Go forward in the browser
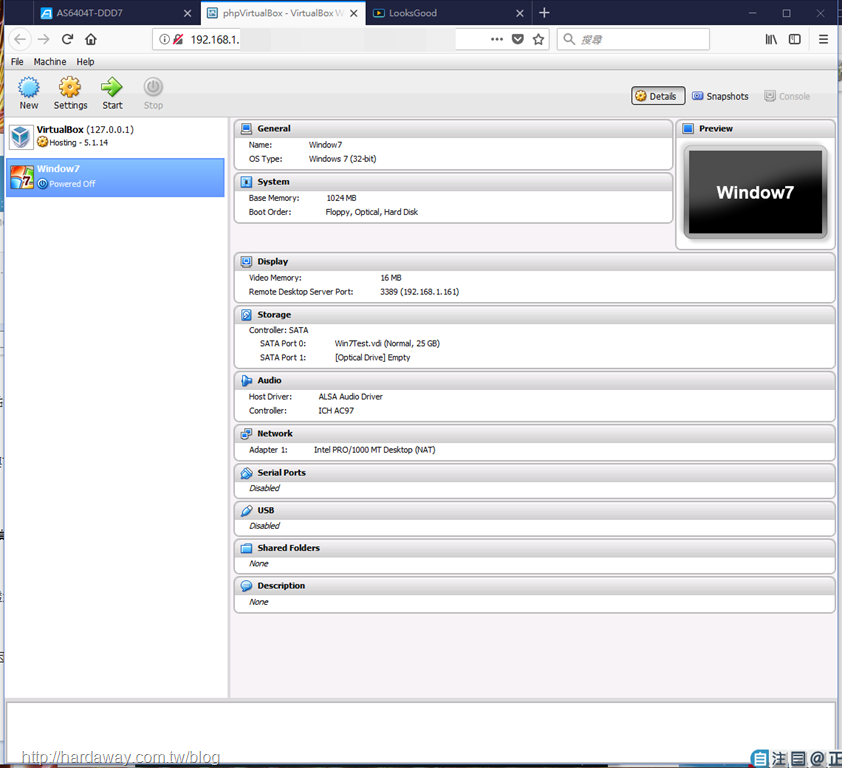The image size is (842, 768). coord(43,39)
